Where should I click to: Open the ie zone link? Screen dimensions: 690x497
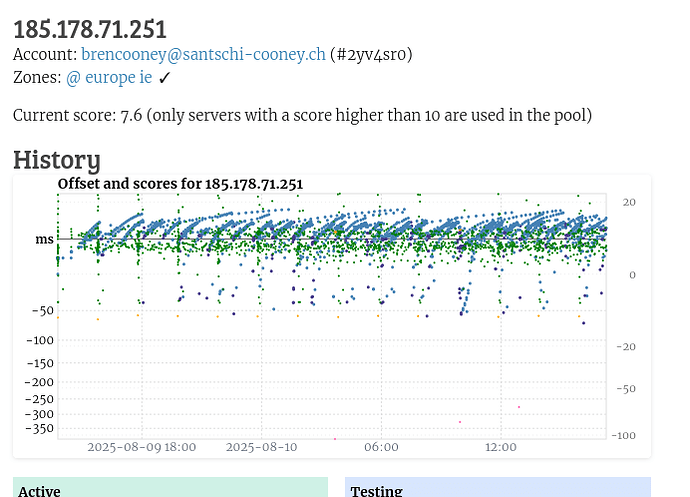[x=146, y=77]
